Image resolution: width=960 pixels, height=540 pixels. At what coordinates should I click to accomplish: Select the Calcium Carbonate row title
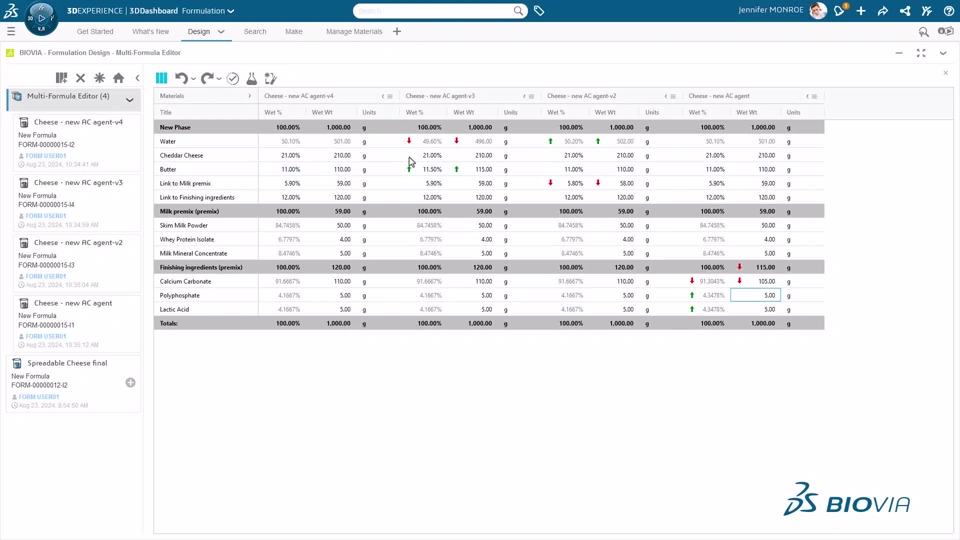tap(186, 282)
